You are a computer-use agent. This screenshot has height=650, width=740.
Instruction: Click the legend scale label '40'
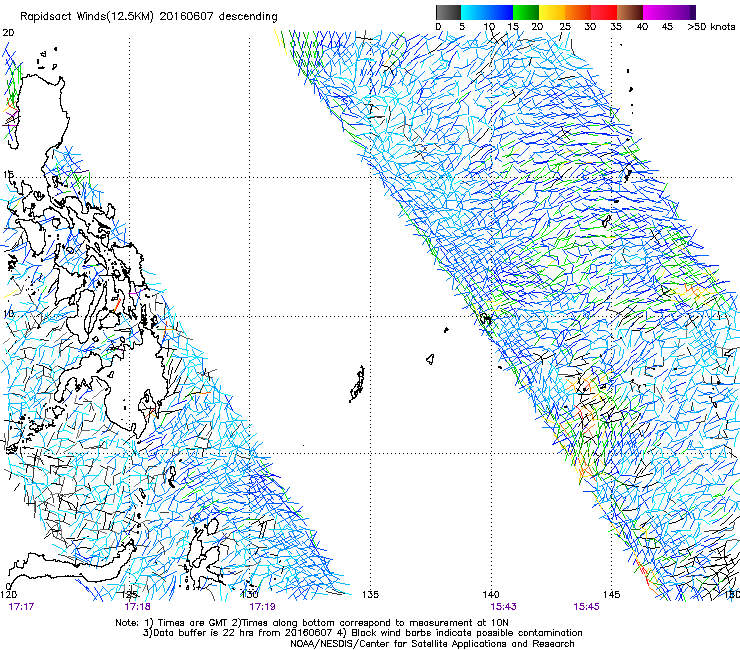coord(642,26)
